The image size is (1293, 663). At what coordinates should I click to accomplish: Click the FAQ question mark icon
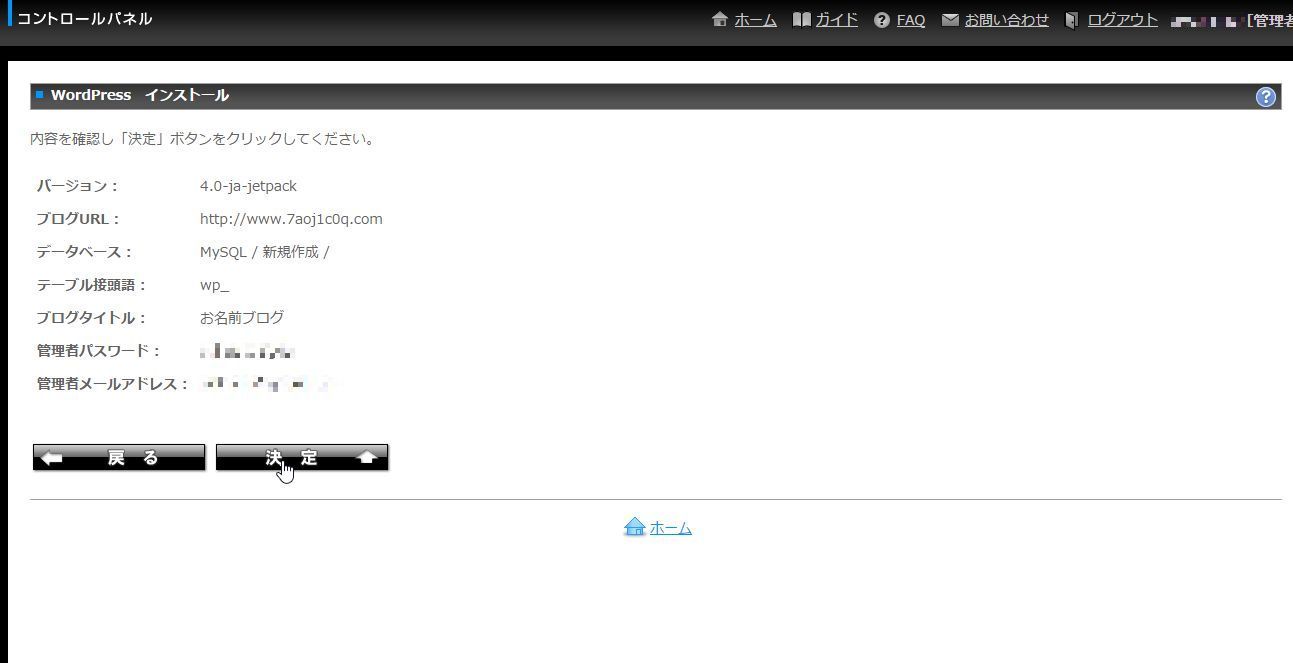(x=881, y=20)
